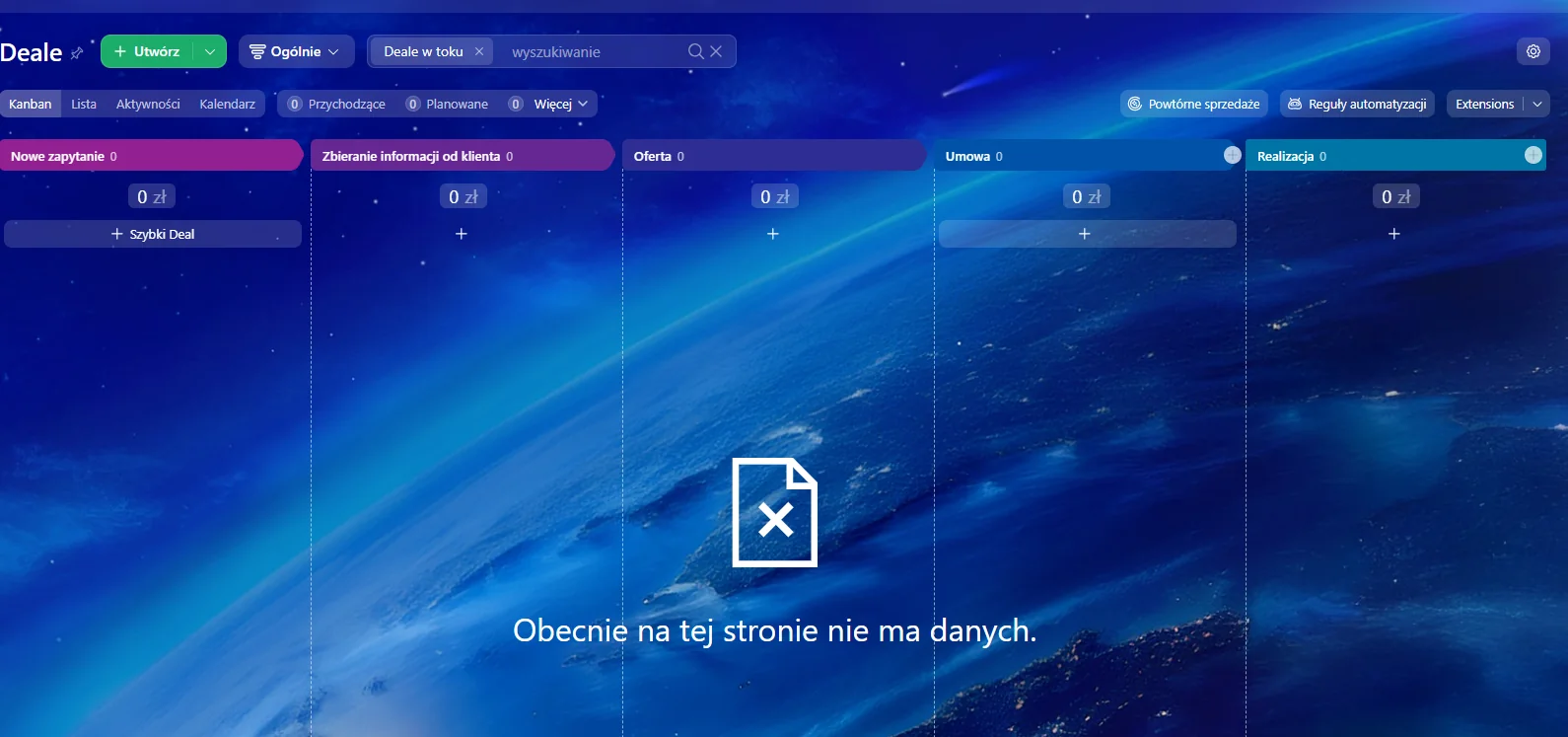Open Powtórne sprzedaże
Viewport: 1568px width, 737px height.
coord(1194,104)
